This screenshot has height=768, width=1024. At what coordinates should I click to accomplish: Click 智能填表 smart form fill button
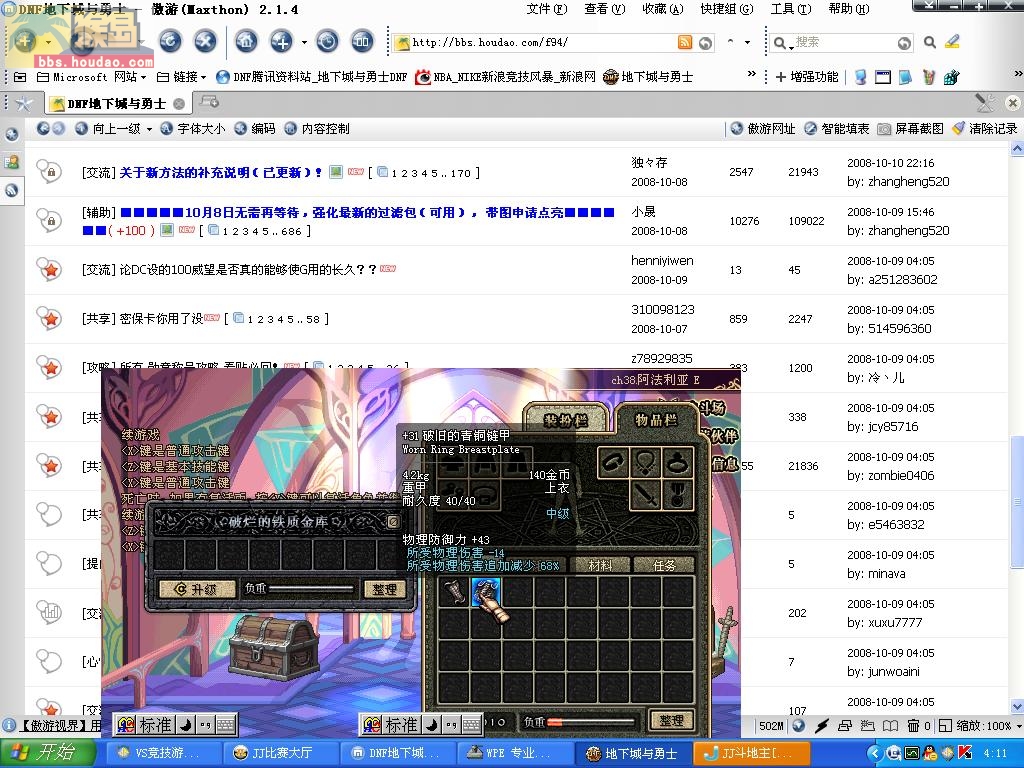click(x=837, y=129)
